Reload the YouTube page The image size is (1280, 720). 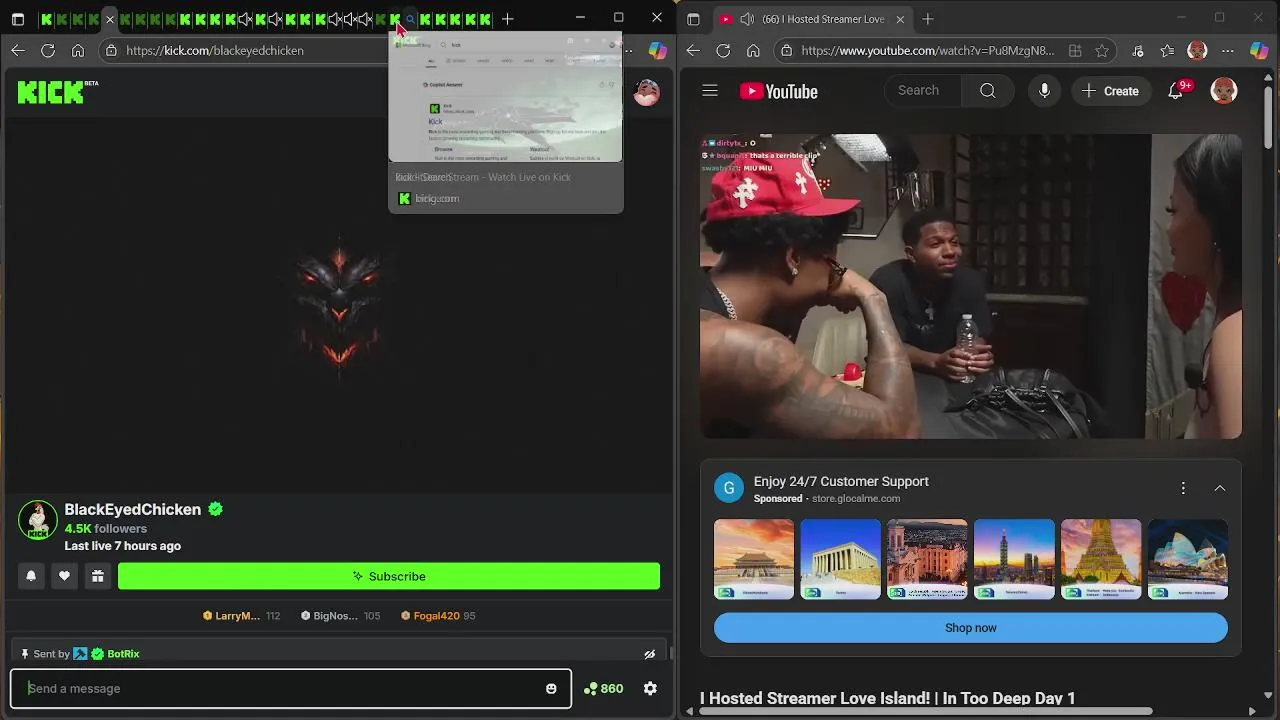pos(723,50)
